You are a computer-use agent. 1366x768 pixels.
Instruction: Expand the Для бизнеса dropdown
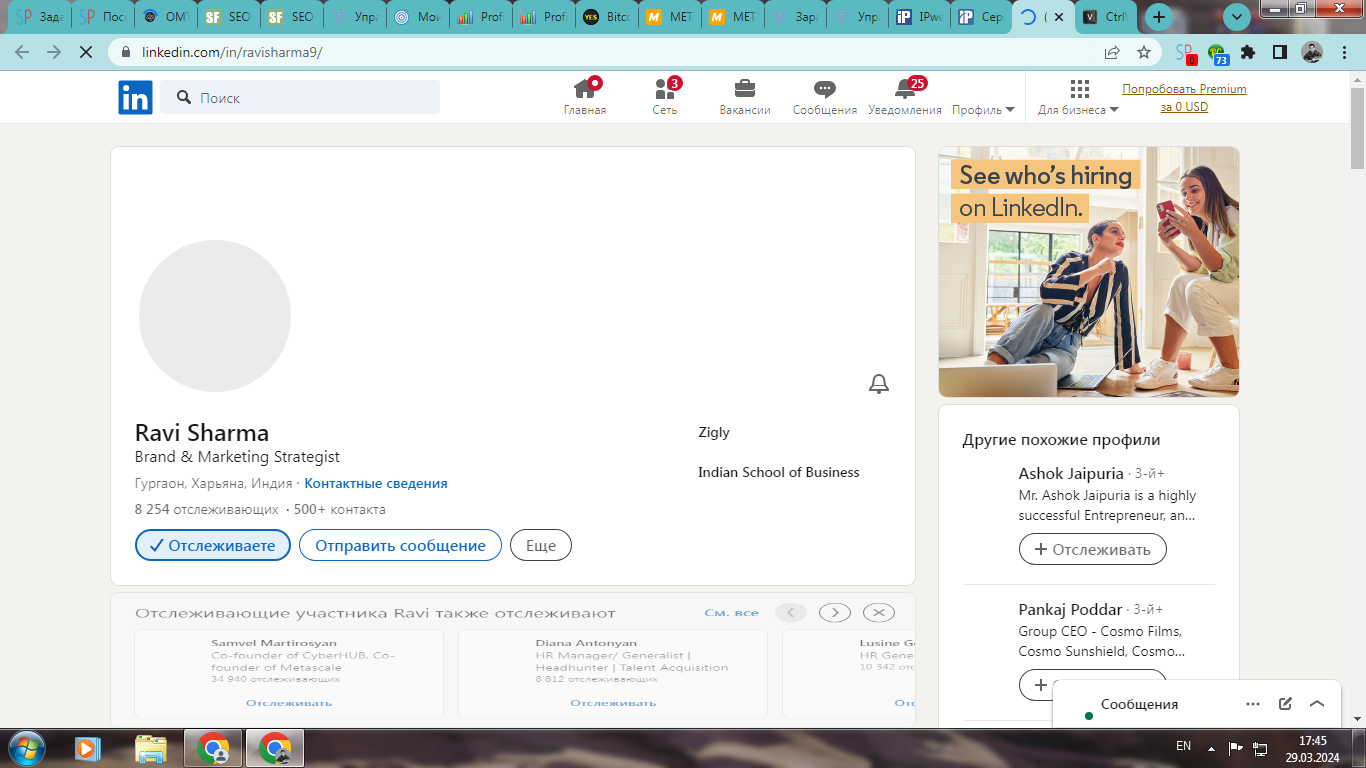(1078, 110)
